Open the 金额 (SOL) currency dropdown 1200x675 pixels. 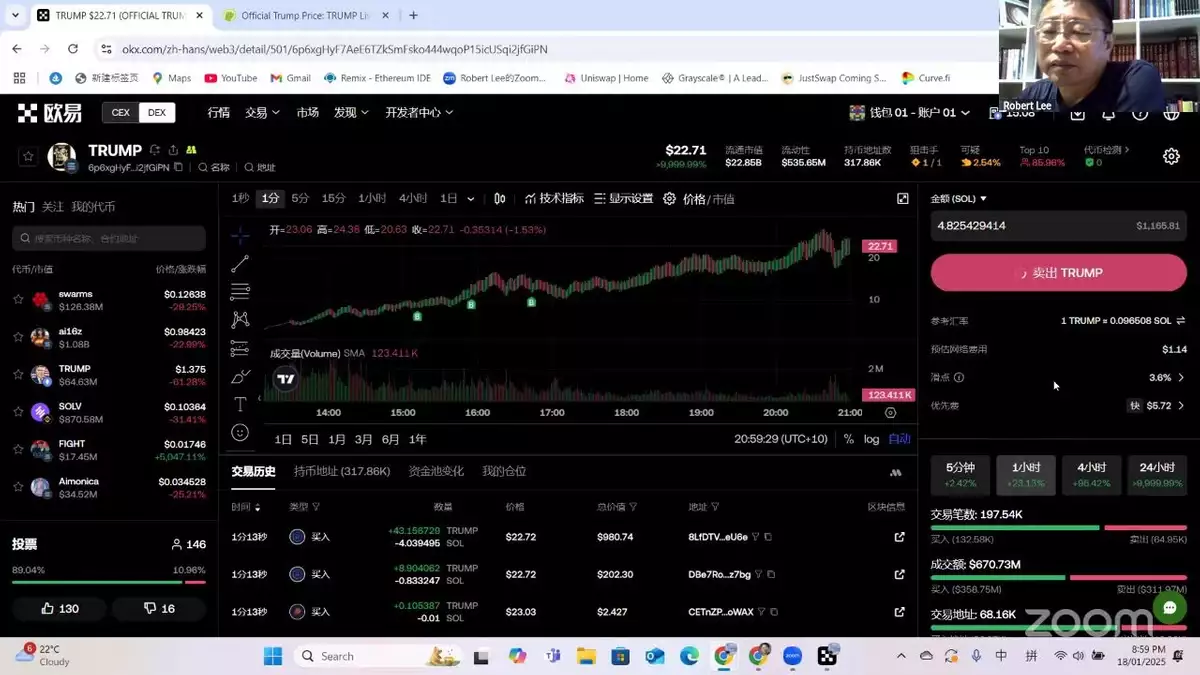[x=959, y=199]
